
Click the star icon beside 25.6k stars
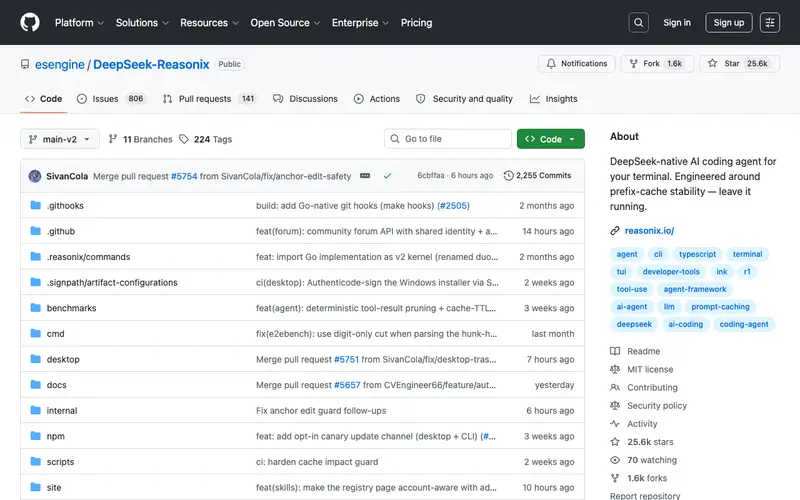point(615,442)
